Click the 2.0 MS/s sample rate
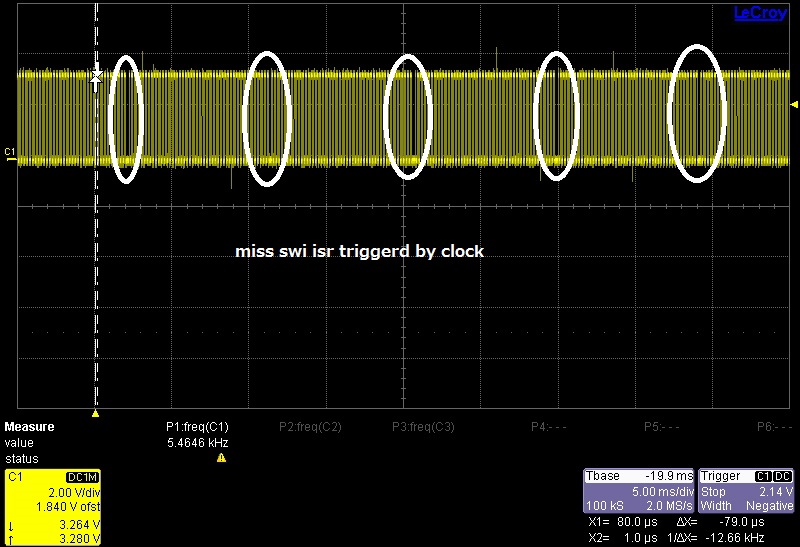Screen dimensions: 800x547 tap(669, 506)
